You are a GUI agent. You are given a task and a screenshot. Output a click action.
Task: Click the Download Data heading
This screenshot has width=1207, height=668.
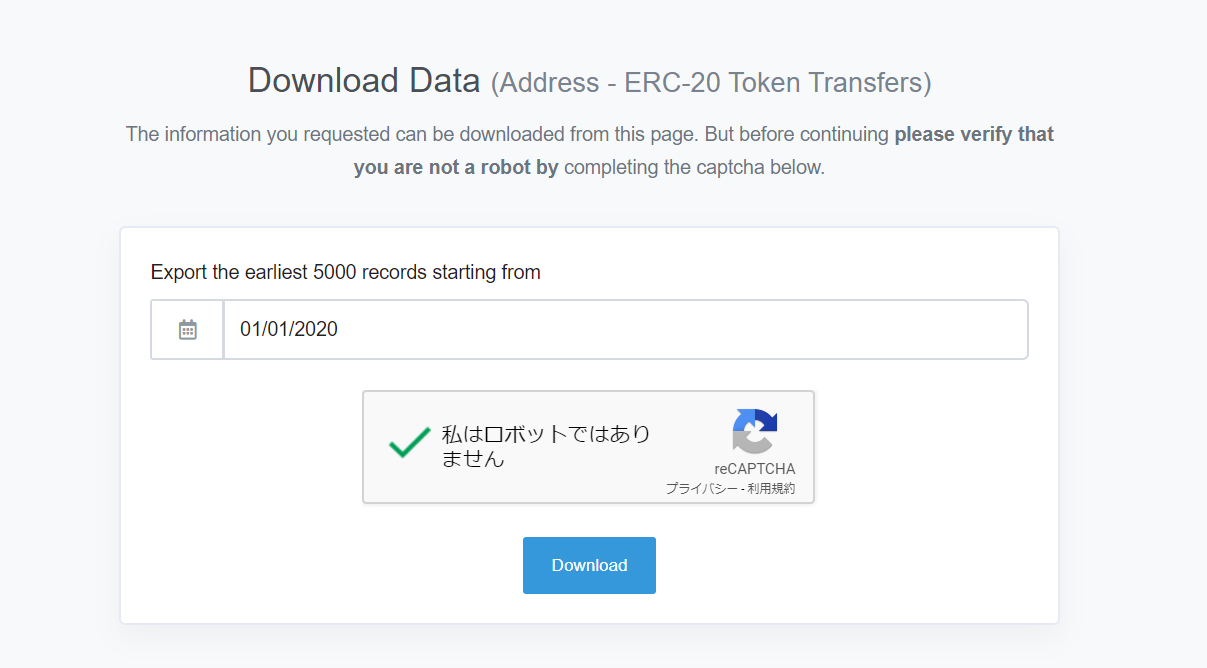pos(364,81)
